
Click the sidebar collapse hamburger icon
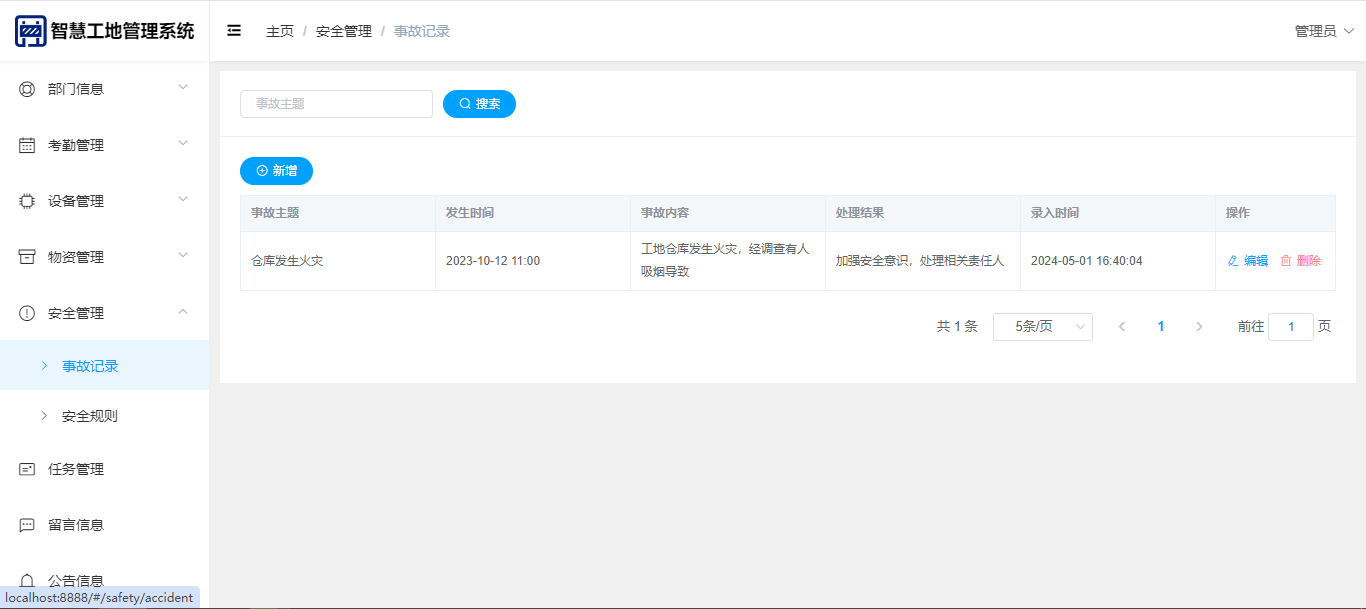click(x=234, y=31)
